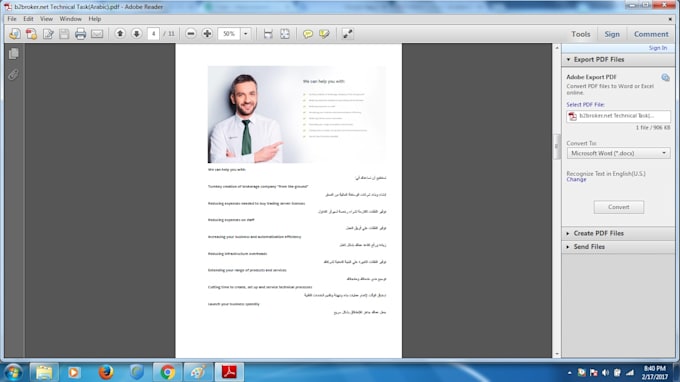The height and width of the screenshot is (382, 680).
Task: Click the Send by email envelope icon
Action: point(97,34)
